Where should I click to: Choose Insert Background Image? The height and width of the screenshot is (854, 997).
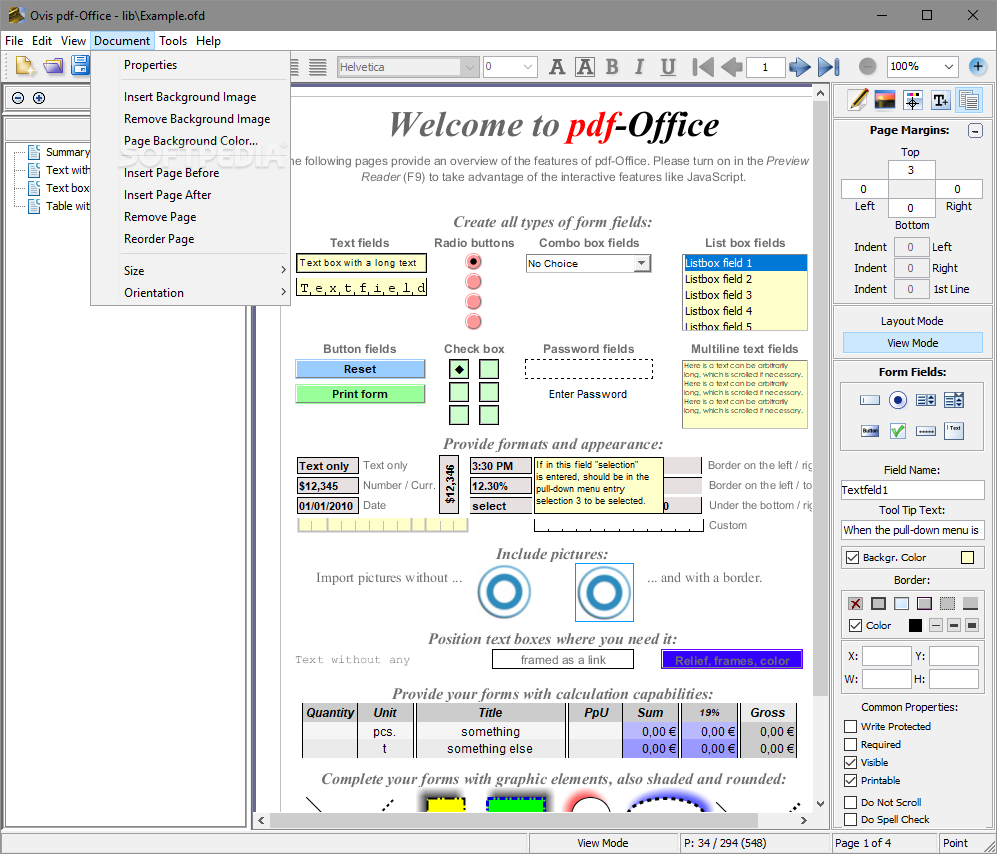pyautogui.click(x=191, y=97)
